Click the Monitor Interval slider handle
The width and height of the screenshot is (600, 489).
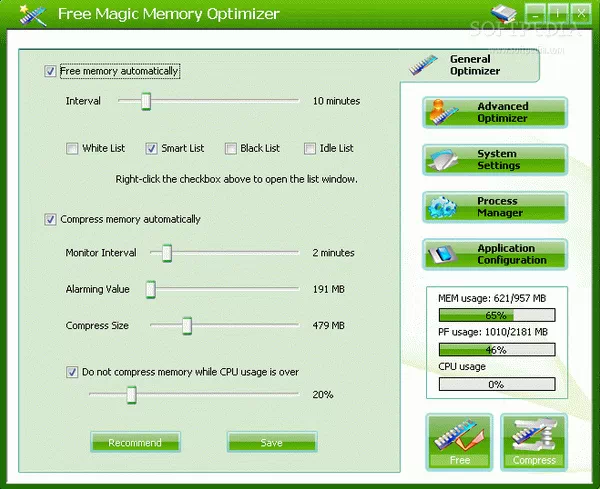click(x=167, y=253)
